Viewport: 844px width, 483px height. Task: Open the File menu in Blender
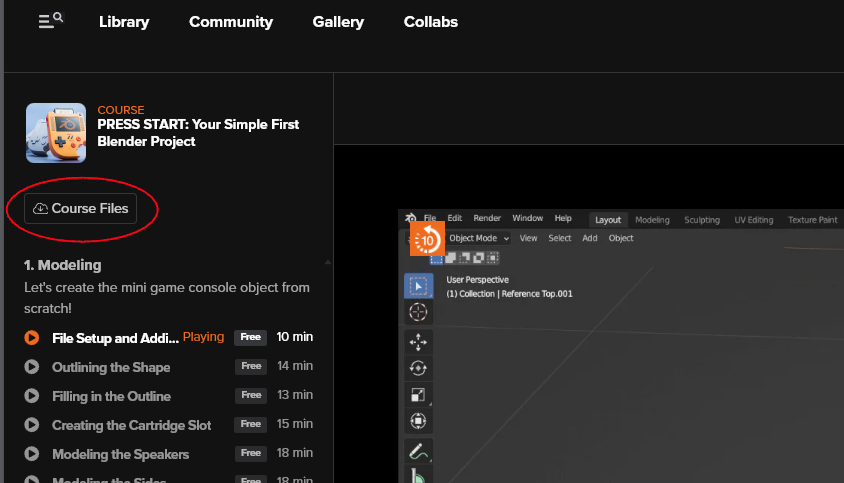tap(430, 218)
